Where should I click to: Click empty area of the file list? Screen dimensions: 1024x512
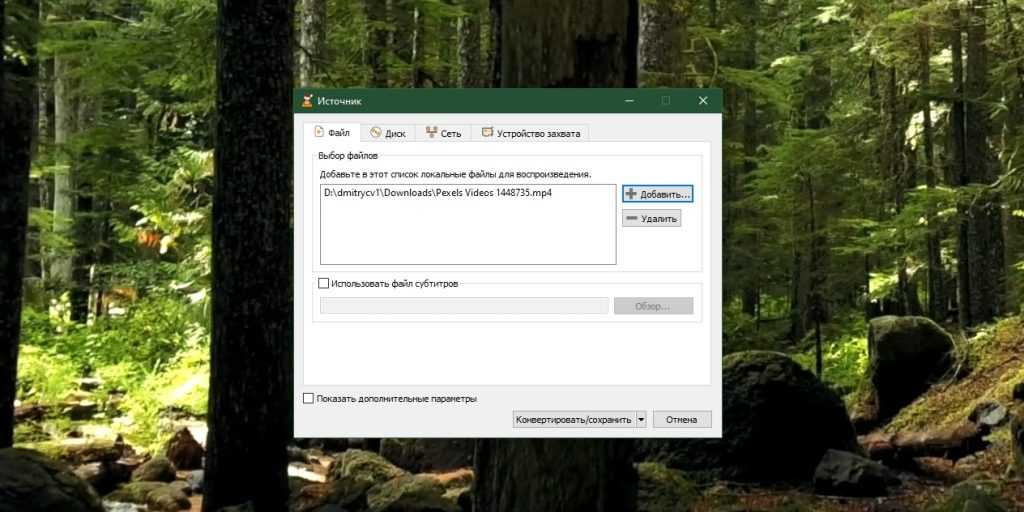(467, 237)
